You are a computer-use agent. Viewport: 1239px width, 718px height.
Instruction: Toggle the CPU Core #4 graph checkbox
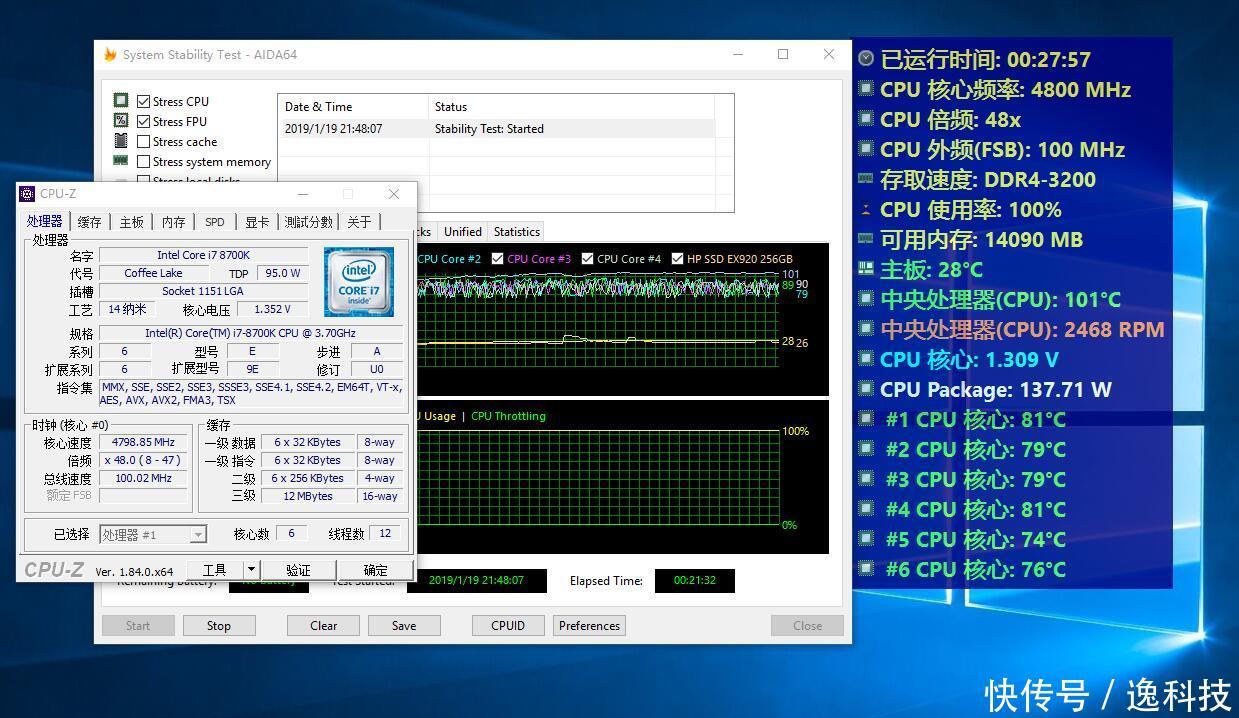coord(588,259)
